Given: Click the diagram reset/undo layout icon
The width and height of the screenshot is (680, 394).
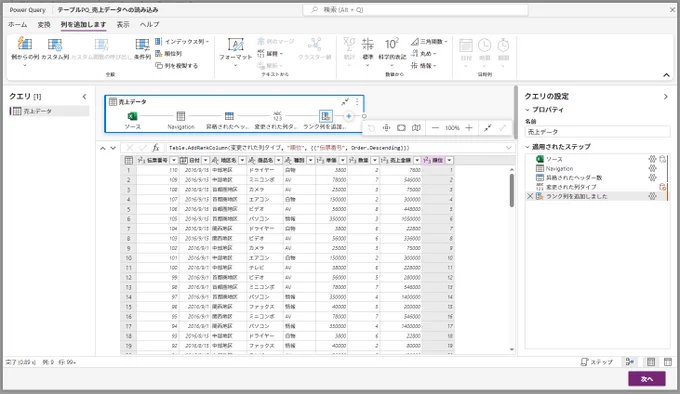Looking at the screenshot, I should (x=371, y=128).
